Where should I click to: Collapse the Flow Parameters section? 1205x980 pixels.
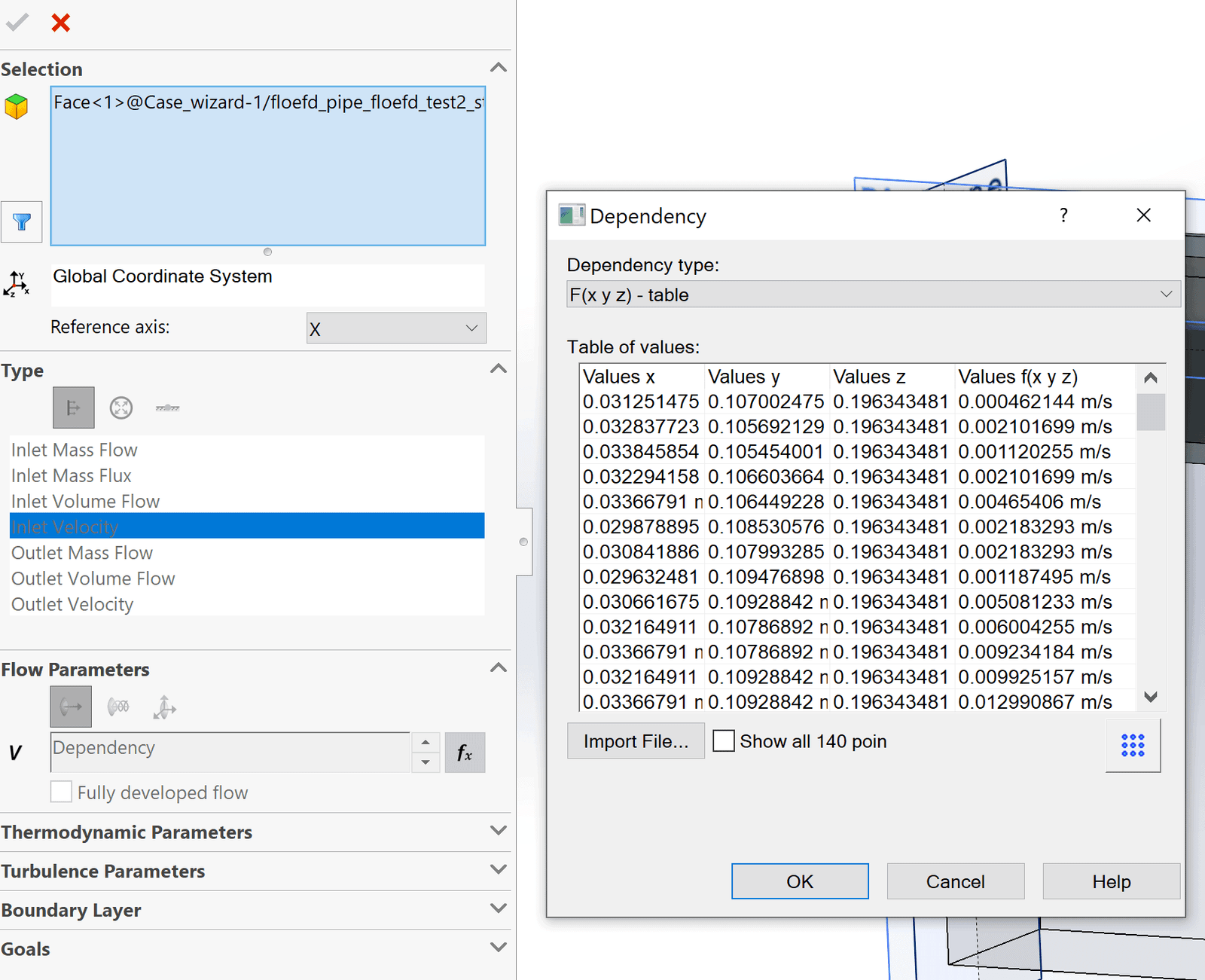(498, 668)
